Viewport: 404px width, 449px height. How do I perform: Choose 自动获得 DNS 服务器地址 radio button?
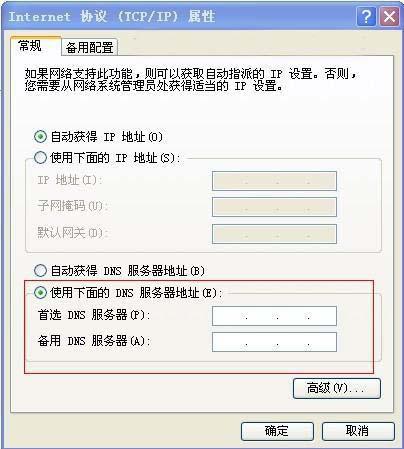(x=40, y=271)
